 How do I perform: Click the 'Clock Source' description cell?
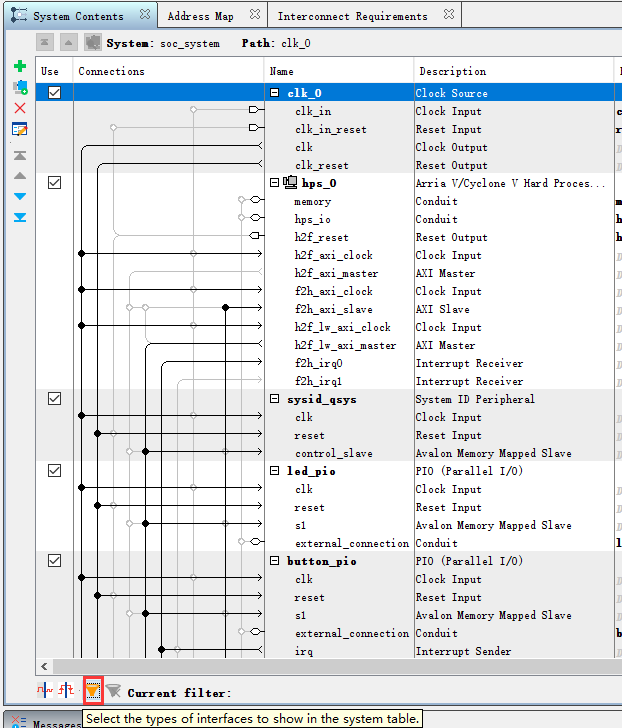click(x=452, y=93)
